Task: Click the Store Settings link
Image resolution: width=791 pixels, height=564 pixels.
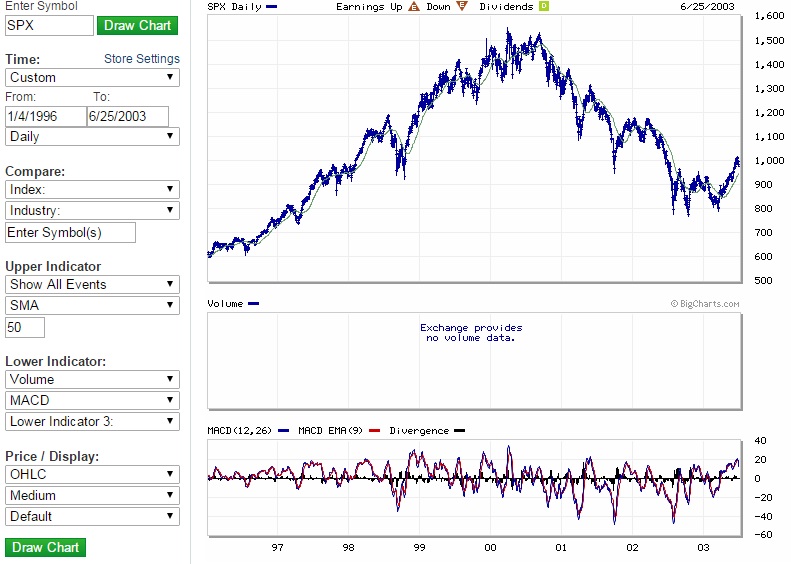Action: (x=142, y=59)
